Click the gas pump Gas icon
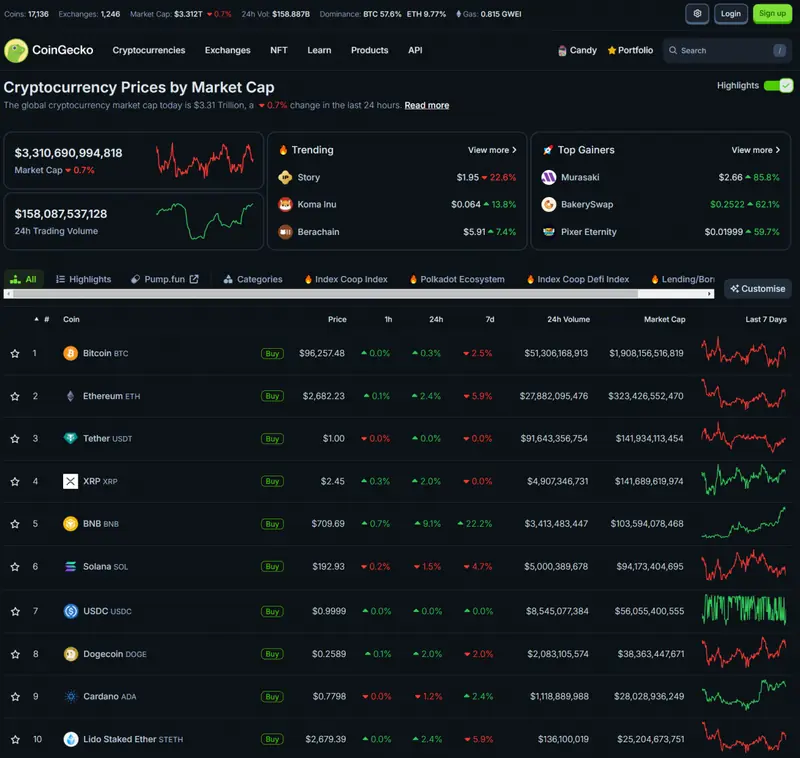The width and height of the screenshot is (800, 758). pyautogui.click(x=458, y=14)
